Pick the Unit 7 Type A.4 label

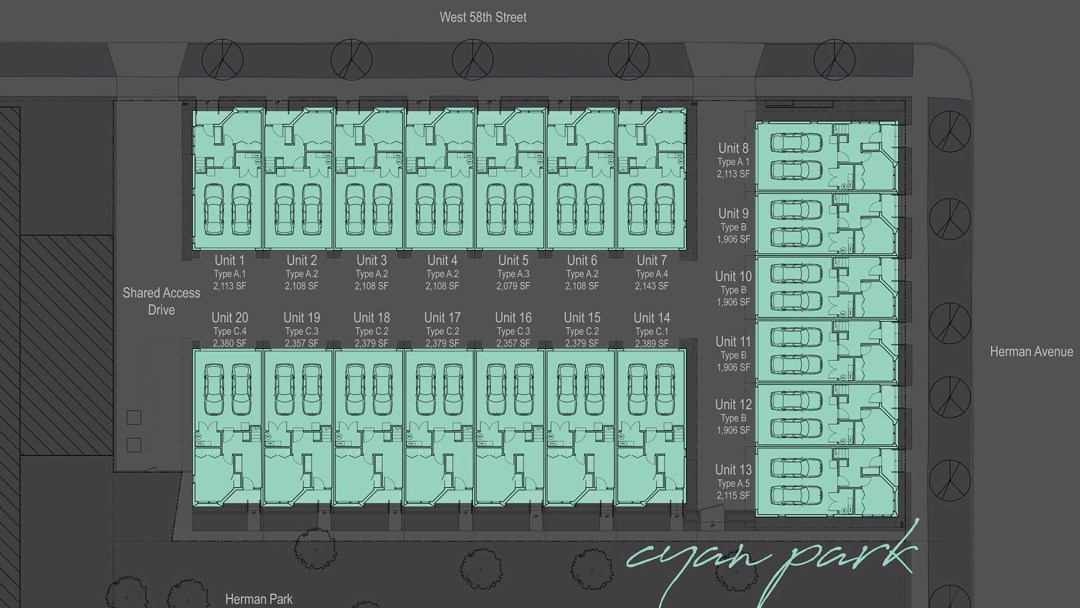[652, 273]
